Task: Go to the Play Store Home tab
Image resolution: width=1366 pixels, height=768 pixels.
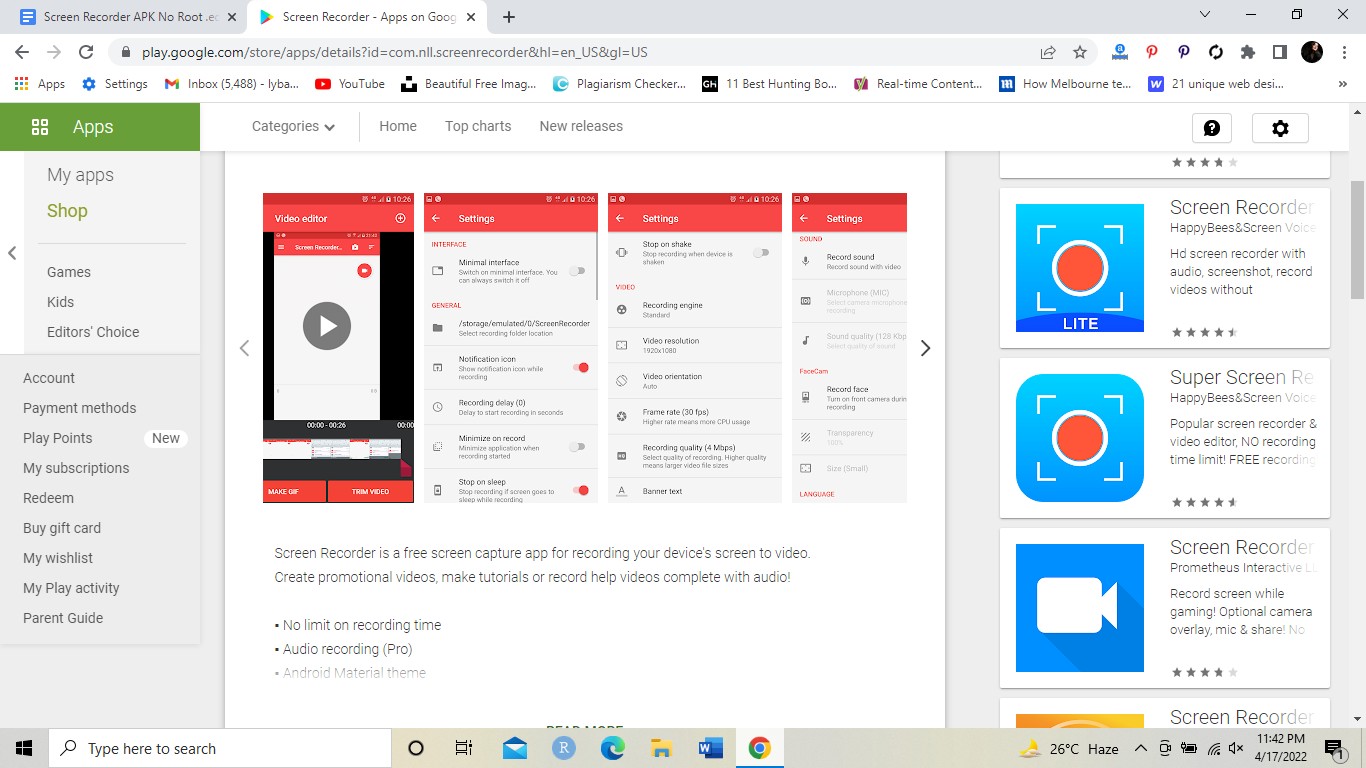Action: [398, 126]
